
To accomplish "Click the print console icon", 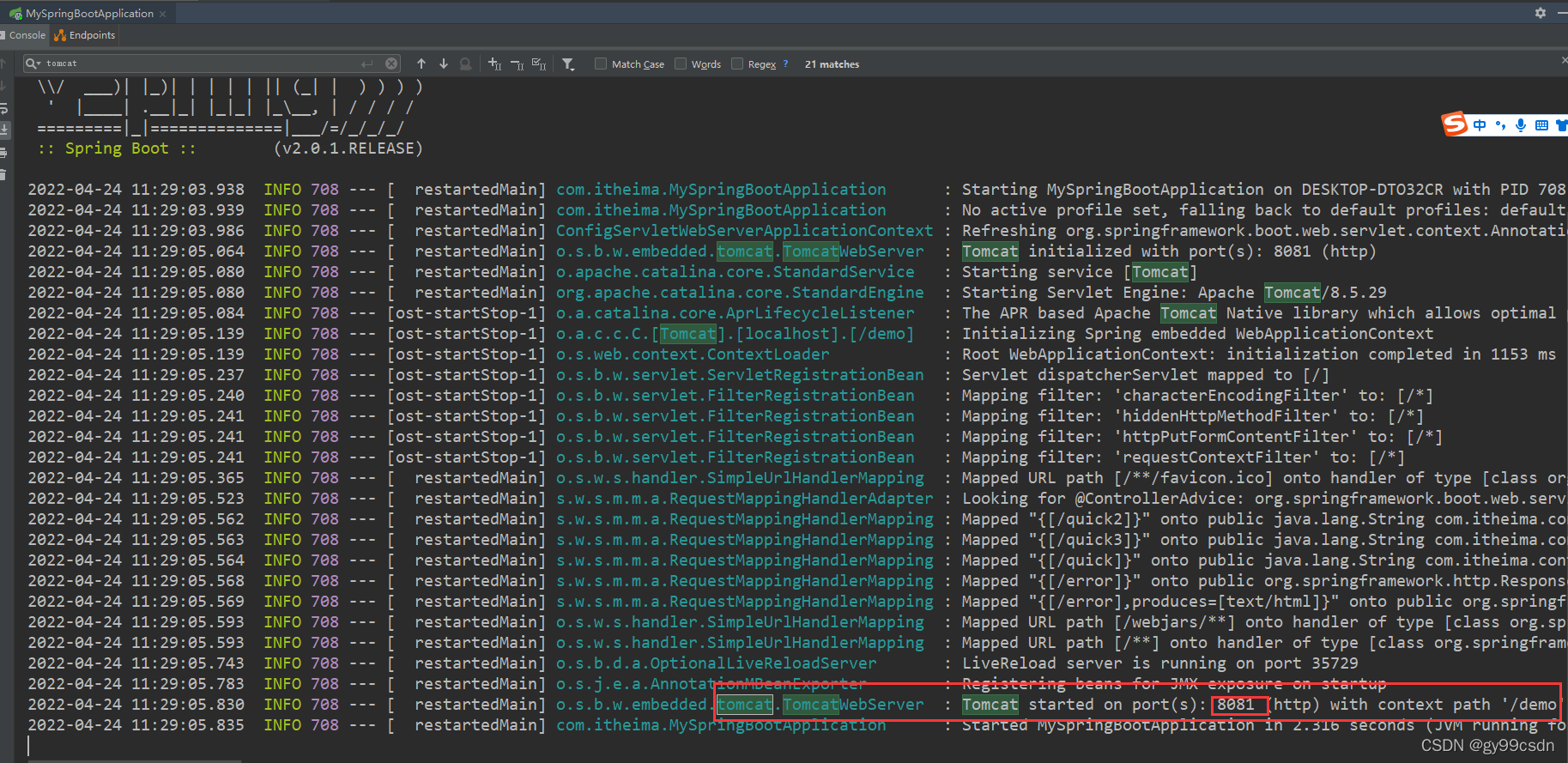I will (x=4, y=153).
